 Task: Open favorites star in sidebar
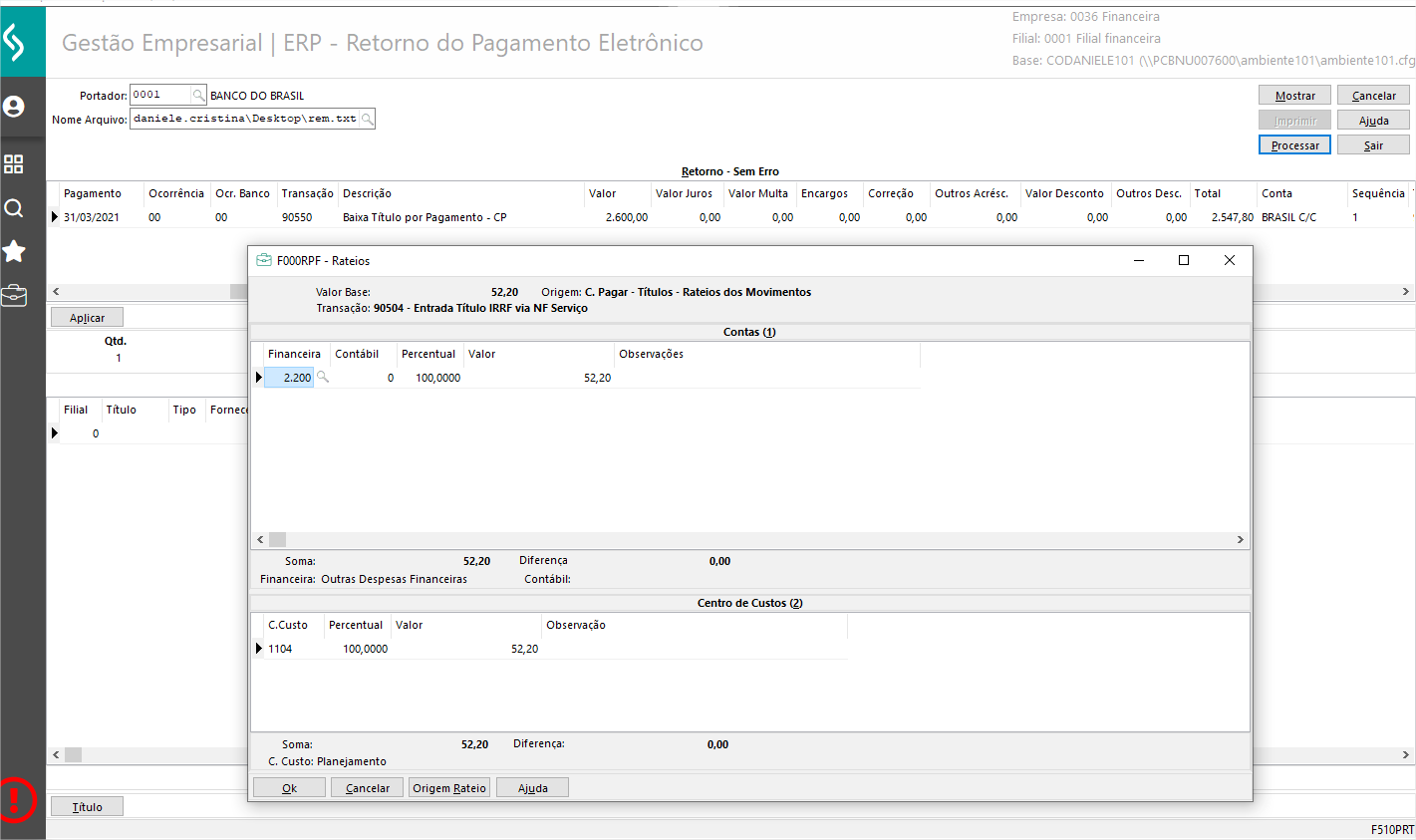pos(14,251)
